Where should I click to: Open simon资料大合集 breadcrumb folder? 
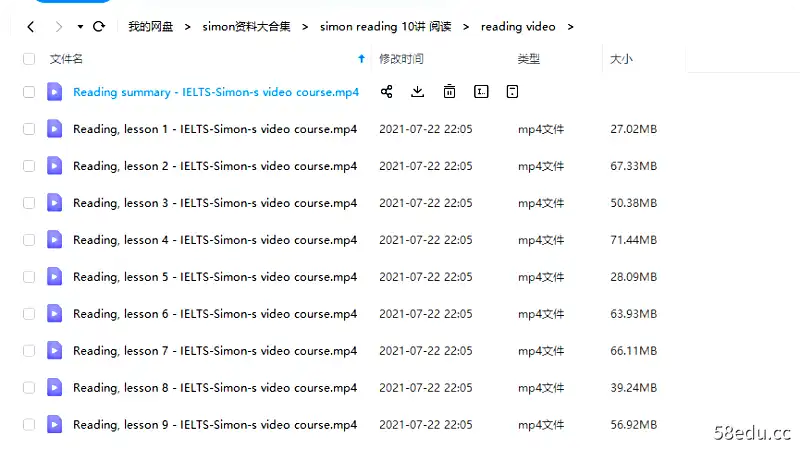(x=246, y=27)
